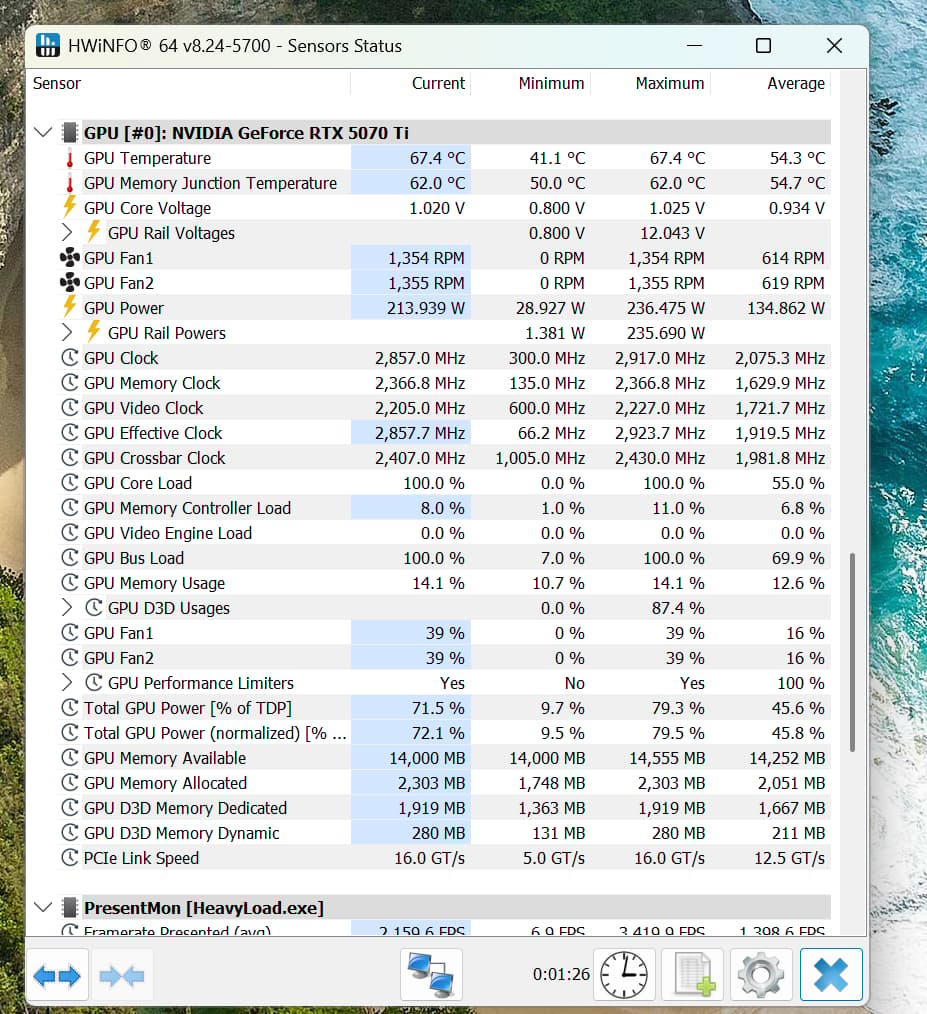
Task: Click the 1.020 V core voltage value
Action: pos(437,208)
